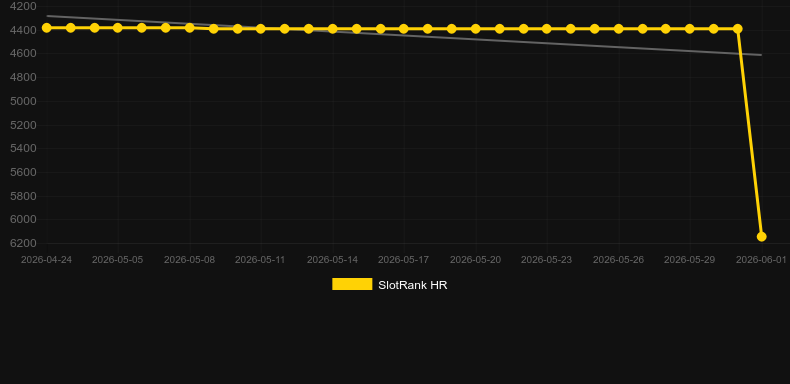Click the yellow SlotRank HR legend swatch
The height and width of the screenshot is (384, 790).
pos(352,284)
